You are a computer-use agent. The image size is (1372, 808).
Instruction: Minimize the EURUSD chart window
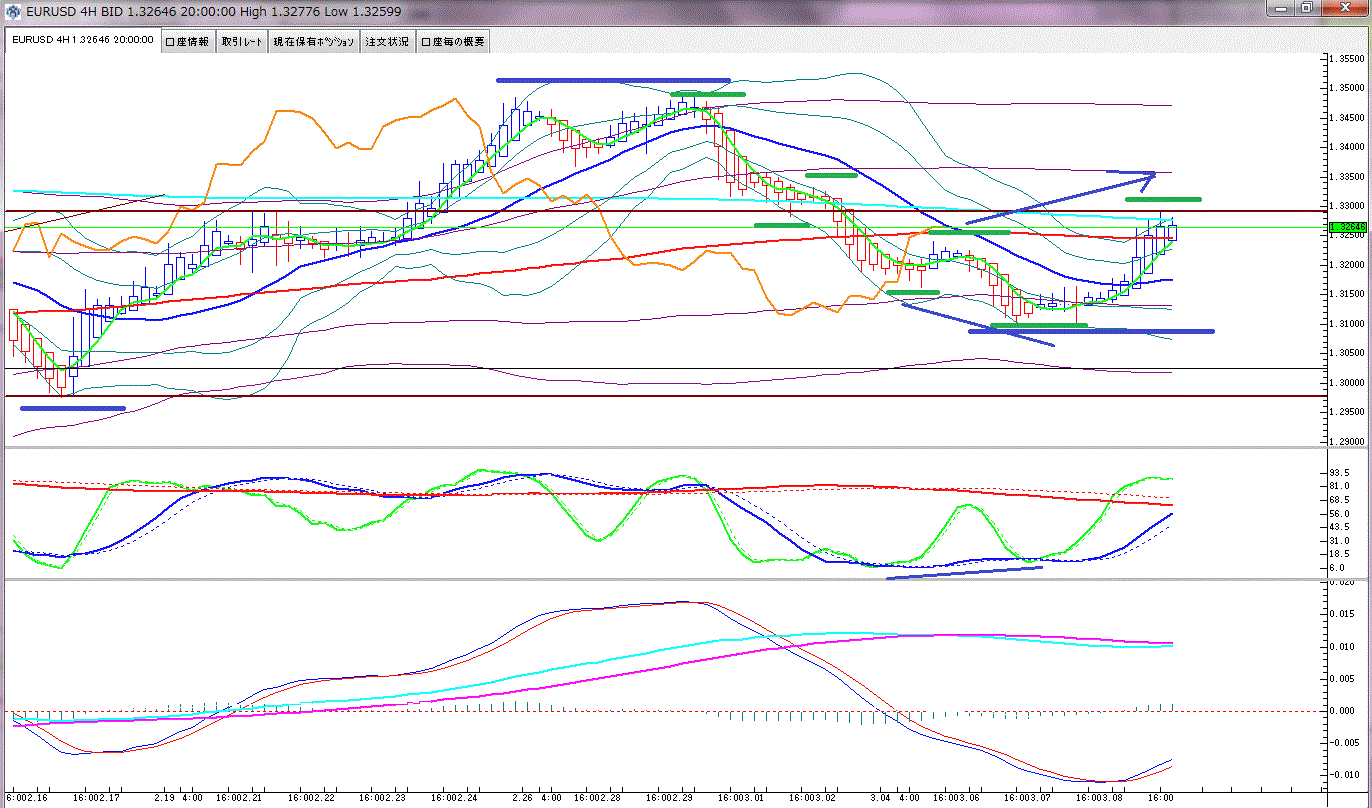tap(1281, 8)
